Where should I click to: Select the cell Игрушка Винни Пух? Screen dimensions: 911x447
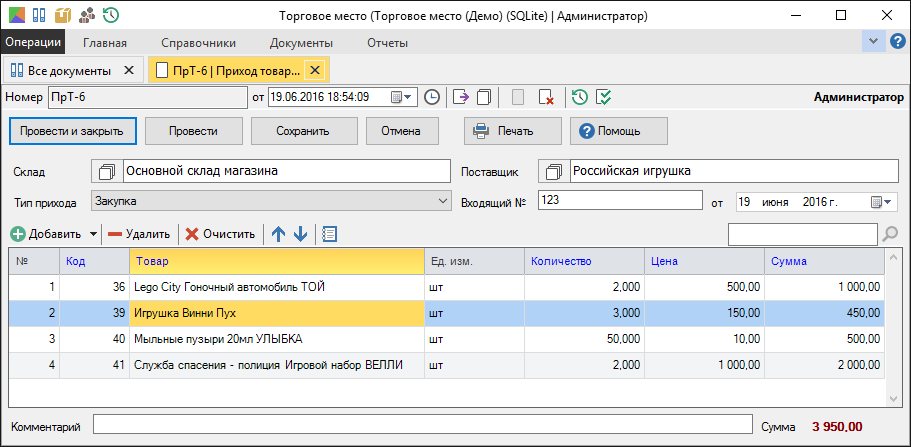pyautogui.click(x=277, y=313)
